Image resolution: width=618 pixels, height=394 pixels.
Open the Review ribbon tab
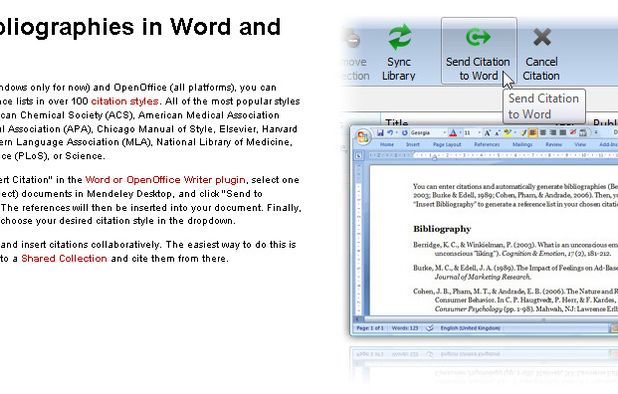553,145
